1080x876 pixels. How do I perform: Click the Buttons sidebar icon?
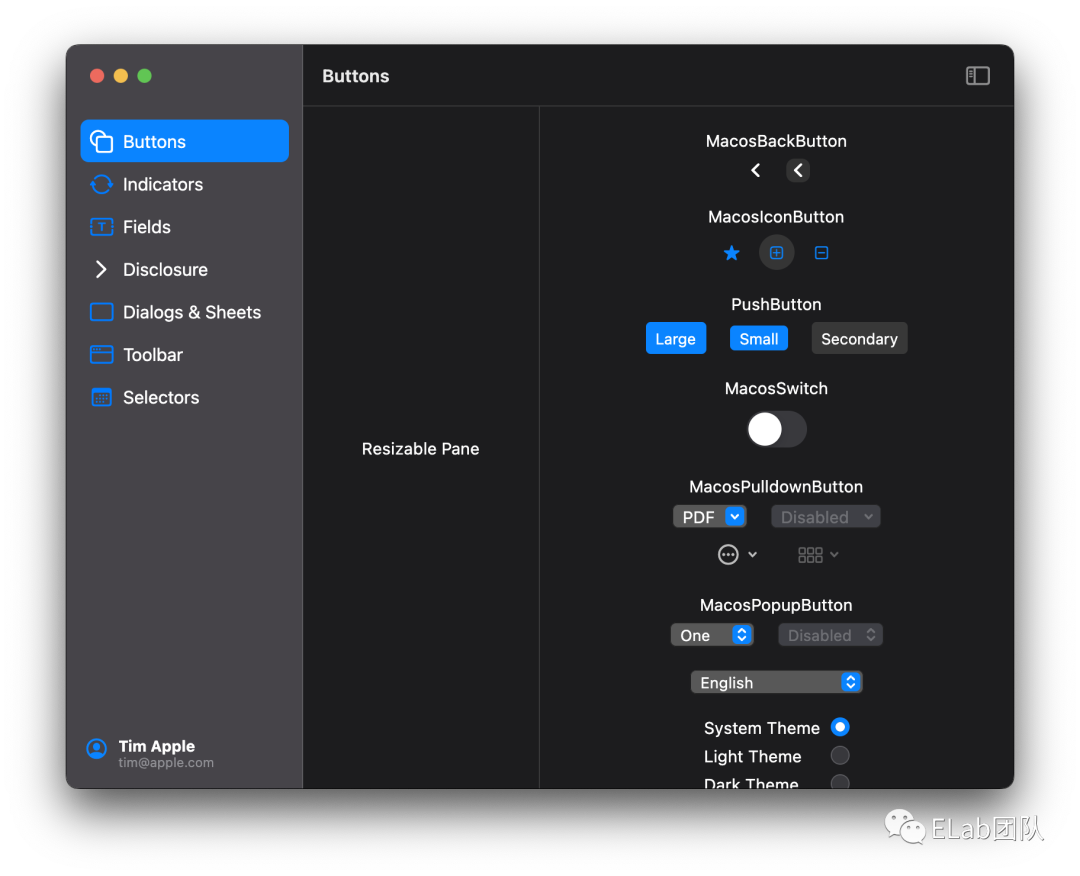click(x=101, y=141)
